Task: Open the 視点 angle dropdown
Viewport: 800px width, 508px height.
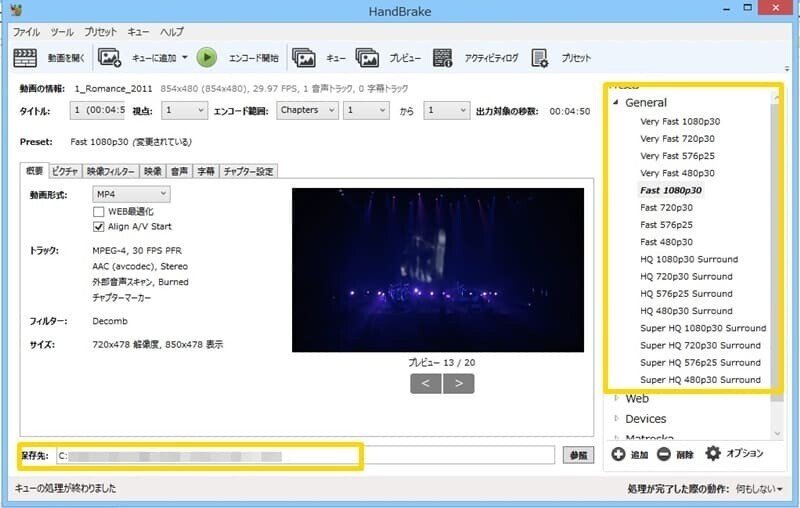Action: 184,110
